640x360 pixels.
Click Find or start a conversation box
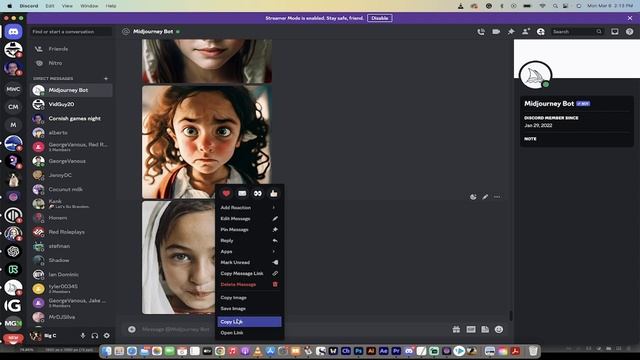71,31
